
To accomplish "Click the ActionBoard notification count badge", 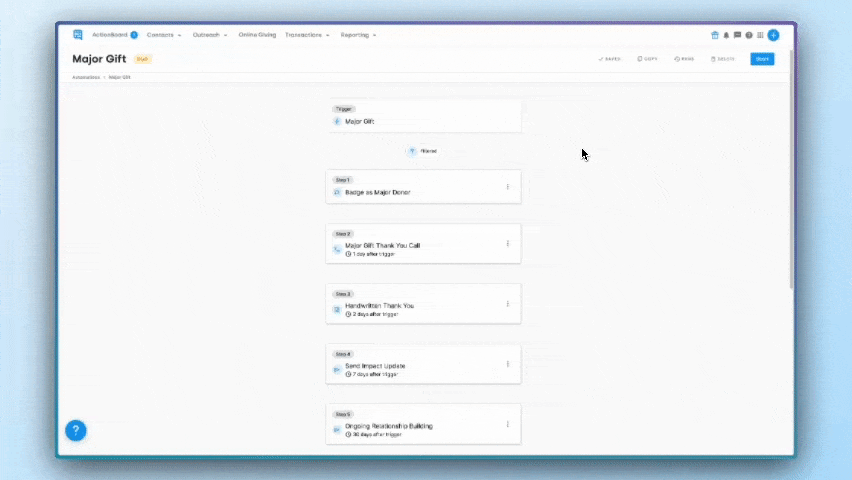I will (x=134, y=35).
